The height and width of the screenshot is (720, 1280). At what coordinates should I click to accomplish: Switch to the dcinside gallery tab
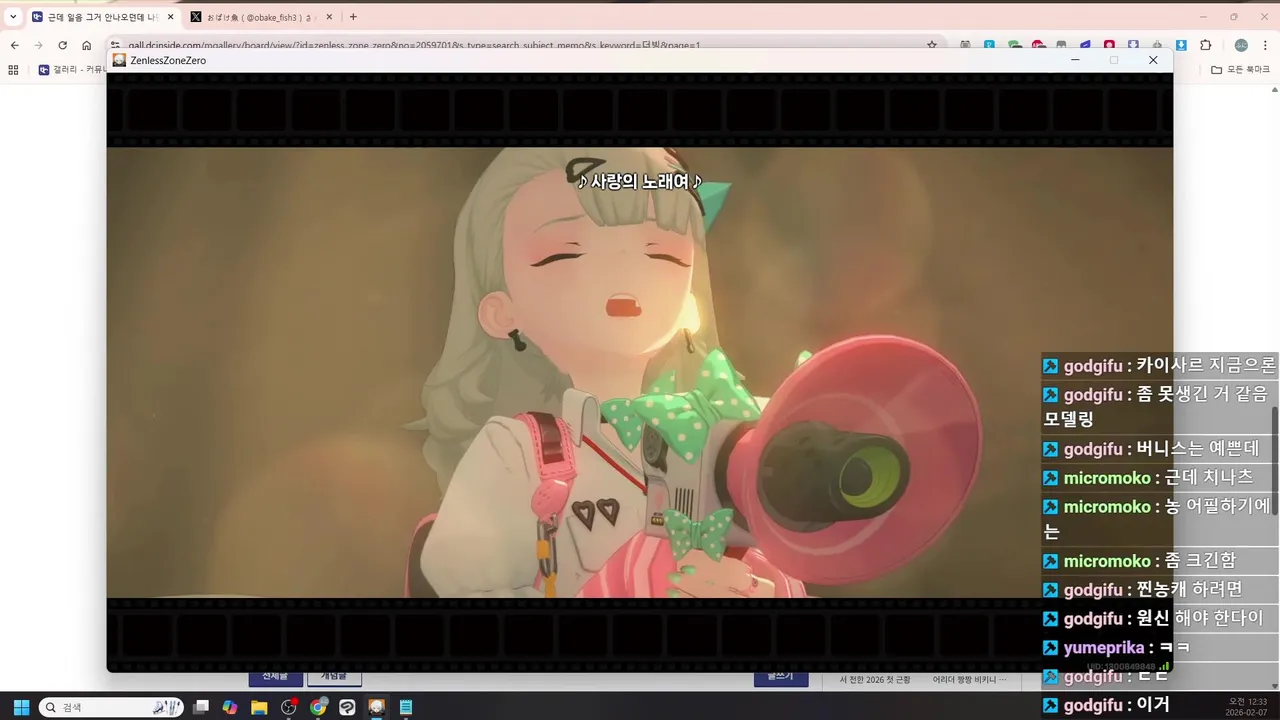102,17
